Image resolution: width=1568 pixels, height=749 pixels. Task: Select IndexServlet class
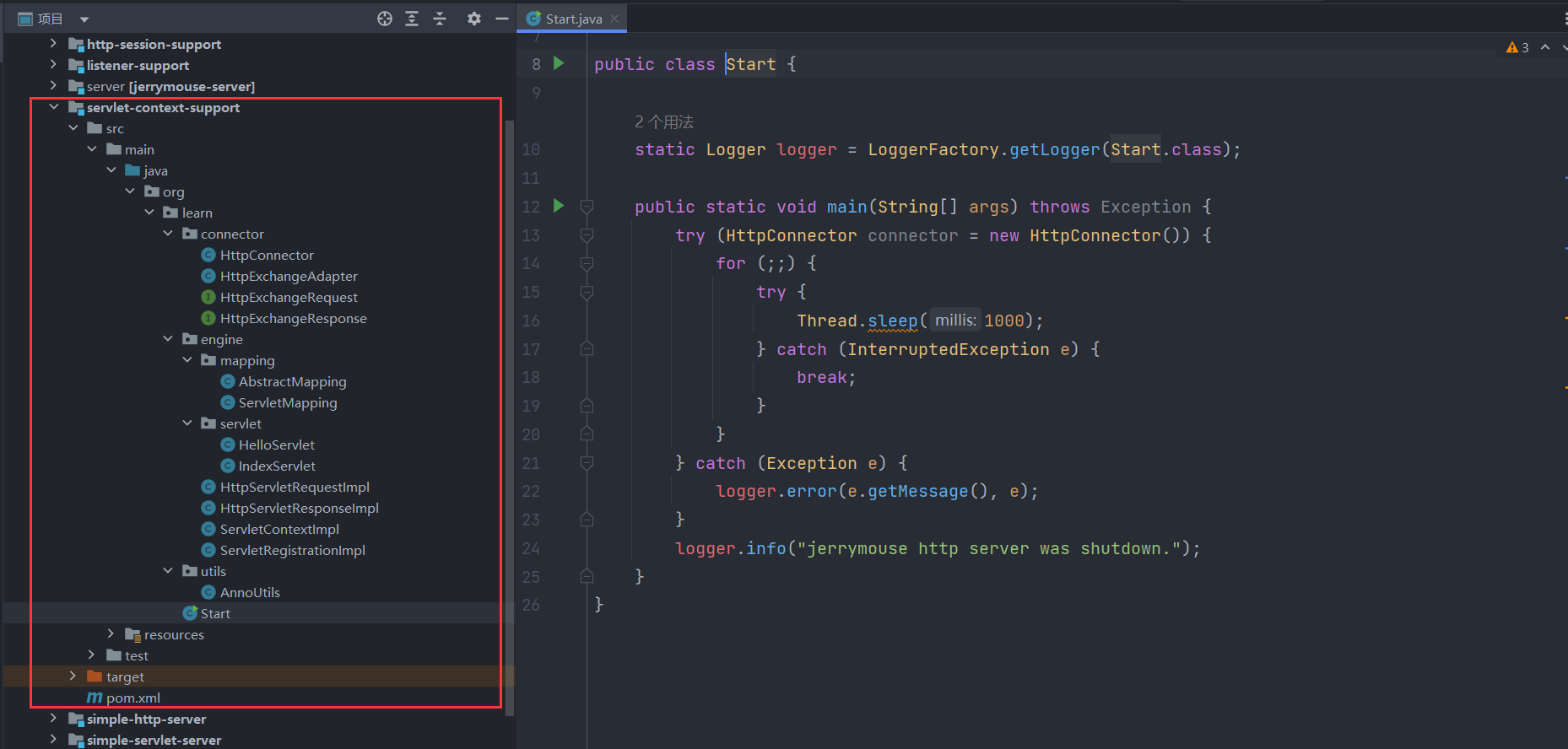click(277, 466)
